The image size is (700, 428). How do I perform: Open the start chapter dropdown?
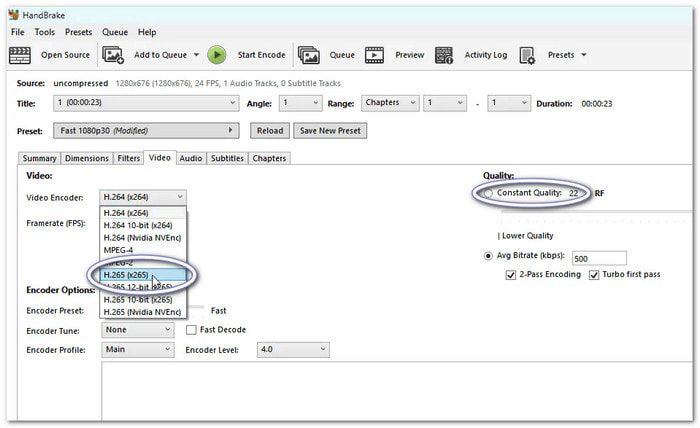point(445,103)
